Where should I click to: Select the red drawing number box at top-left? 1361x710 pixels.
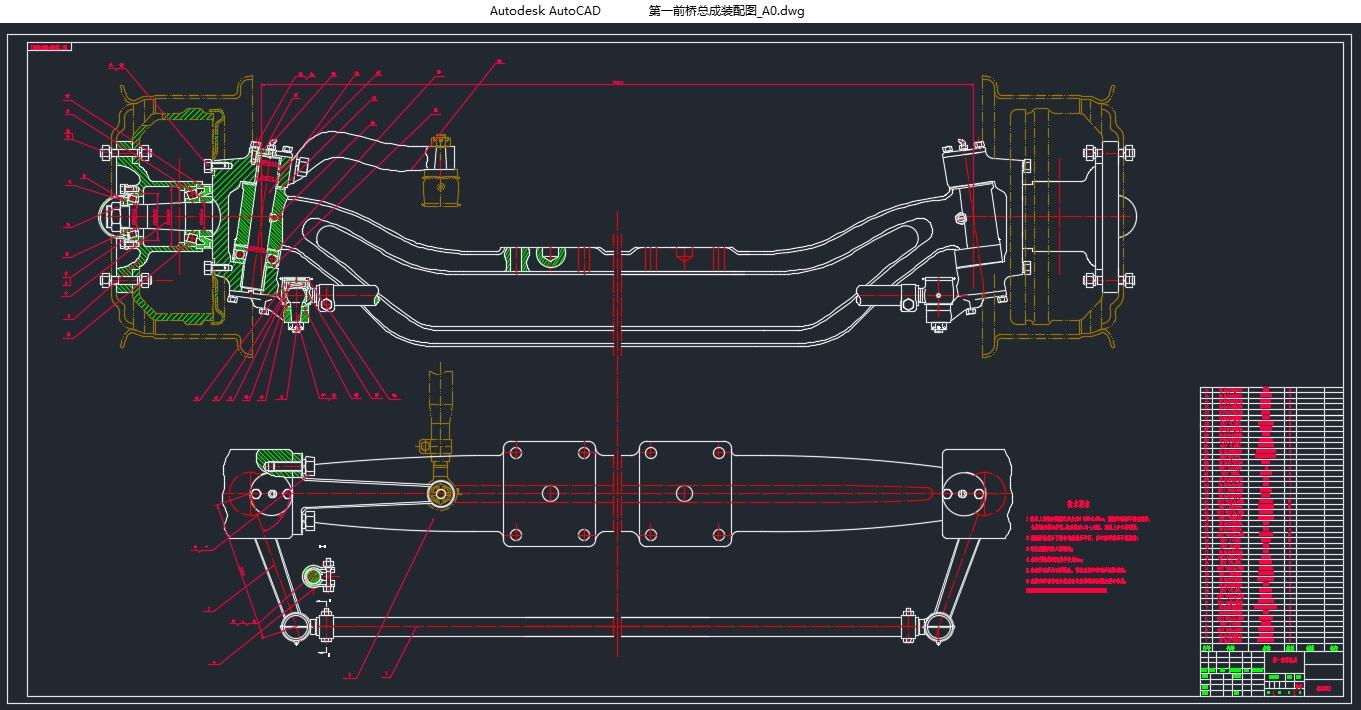[x=50, y=47]
